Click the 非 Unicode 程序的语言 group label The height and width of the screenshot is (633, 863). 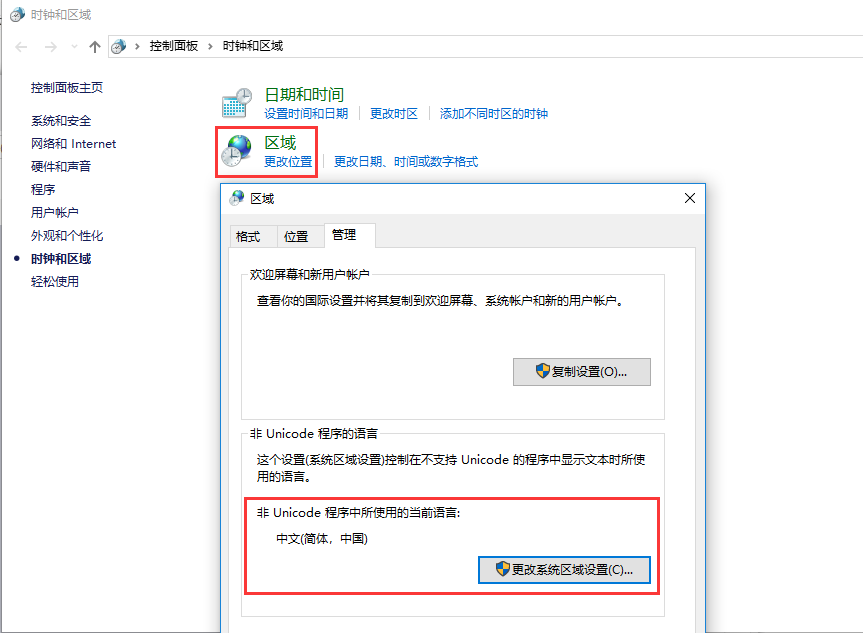(314, 434)
